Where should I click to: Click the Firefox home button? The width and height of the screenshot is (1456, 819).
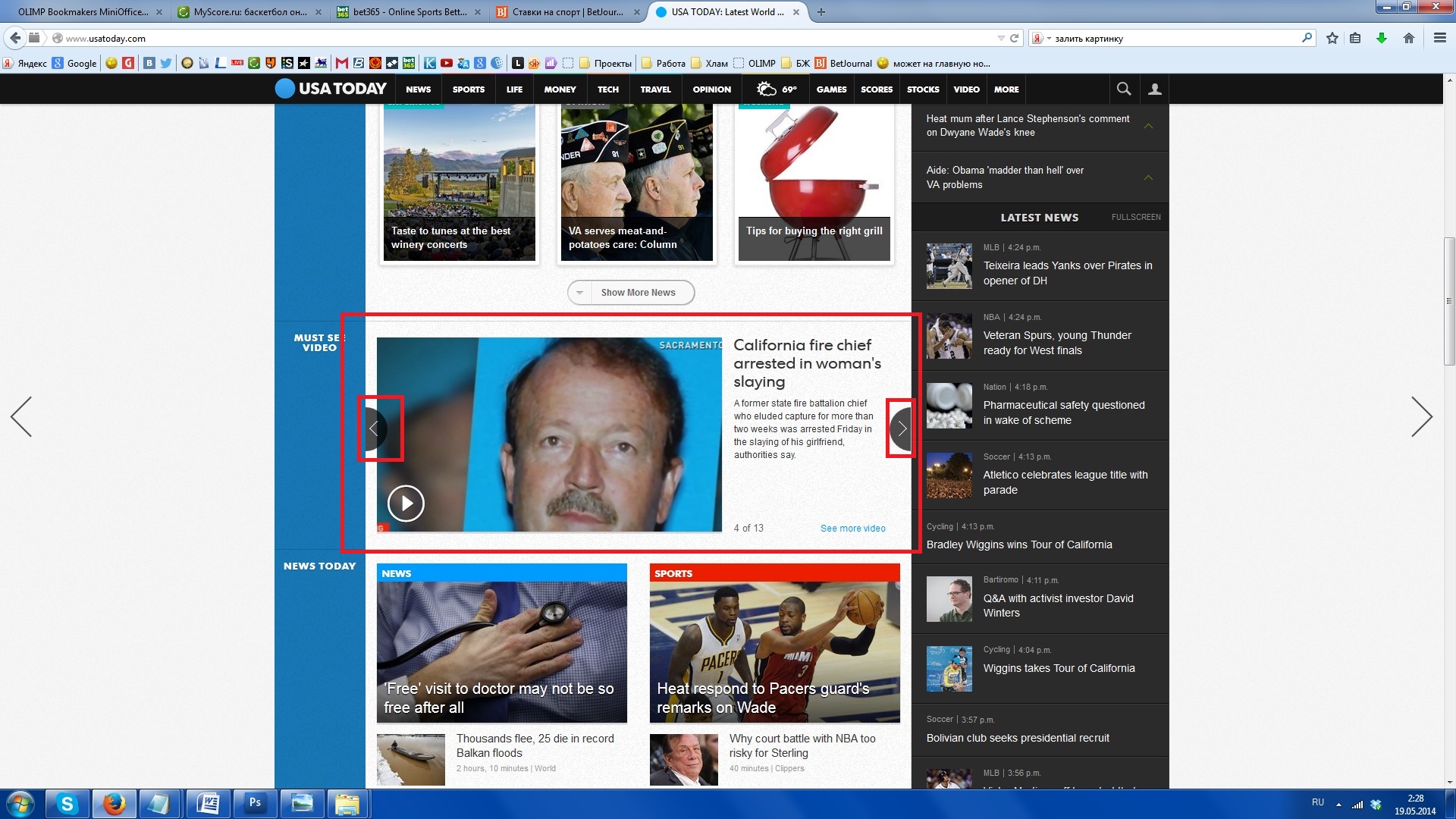(x=1408, y=38)
